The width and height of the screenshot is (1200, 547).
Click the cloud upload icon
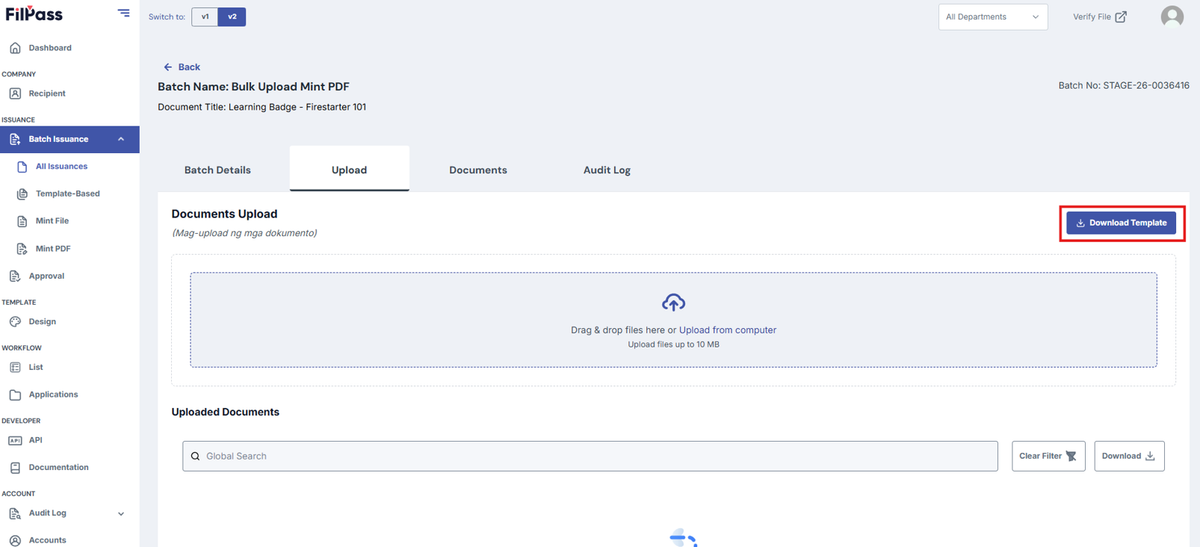(673, 303)
